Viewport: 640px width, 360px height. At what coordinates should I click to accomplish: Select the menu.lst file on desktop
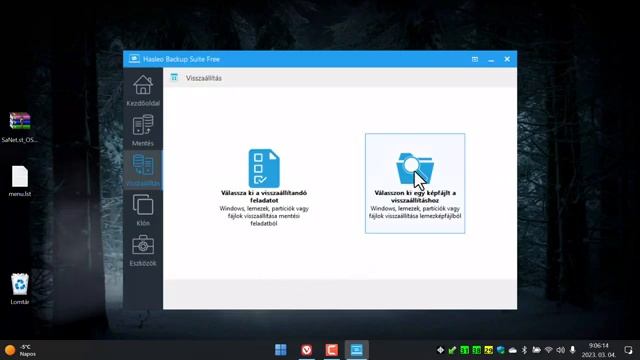click(x=20, y=181)
